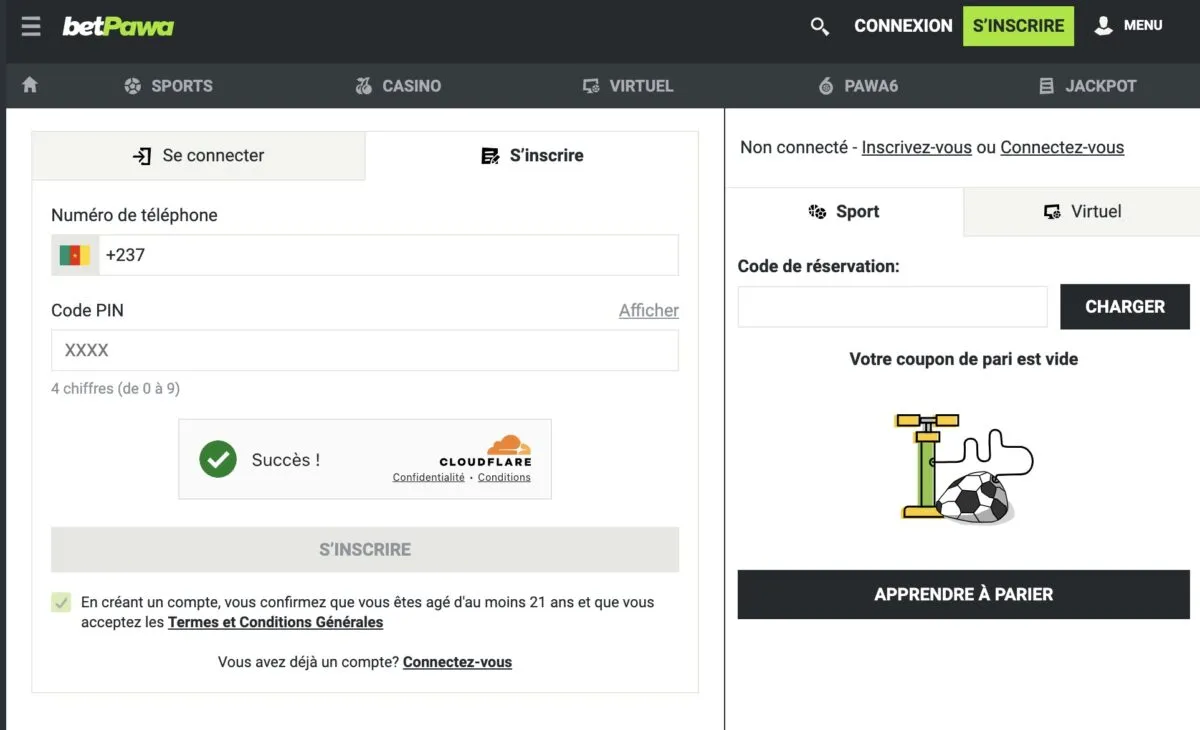This screenshot has width=1200, height=730.
Task: Toggle the age and terms checkbox
Action: point(62,602)
